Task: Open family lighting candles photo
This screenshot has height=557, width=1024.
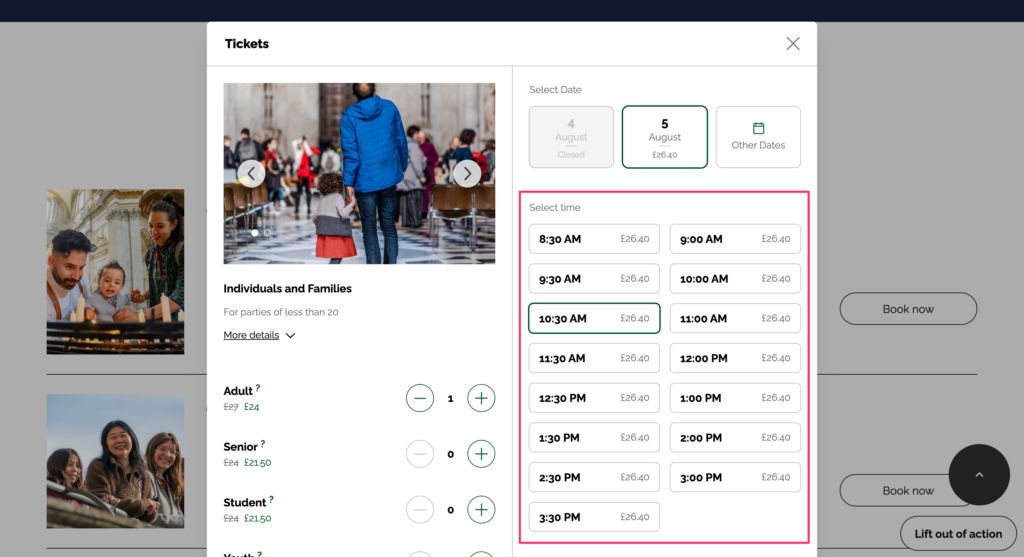Action: tap(116, 272)
